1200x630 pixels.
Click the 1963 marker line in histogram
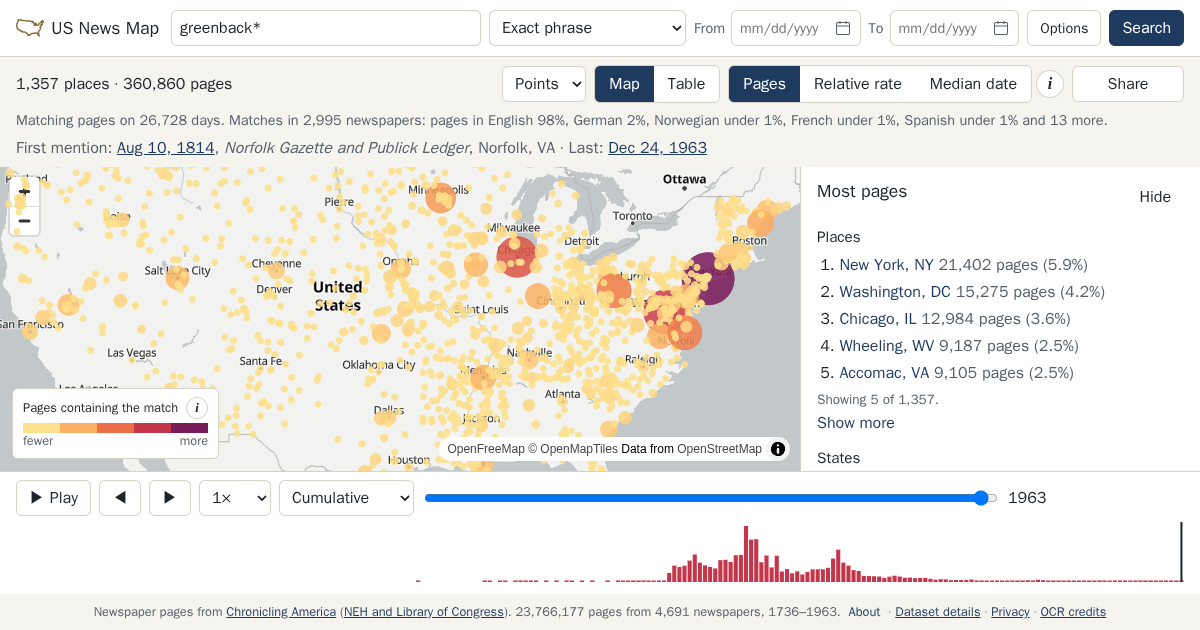click(x=1181, y=552)
